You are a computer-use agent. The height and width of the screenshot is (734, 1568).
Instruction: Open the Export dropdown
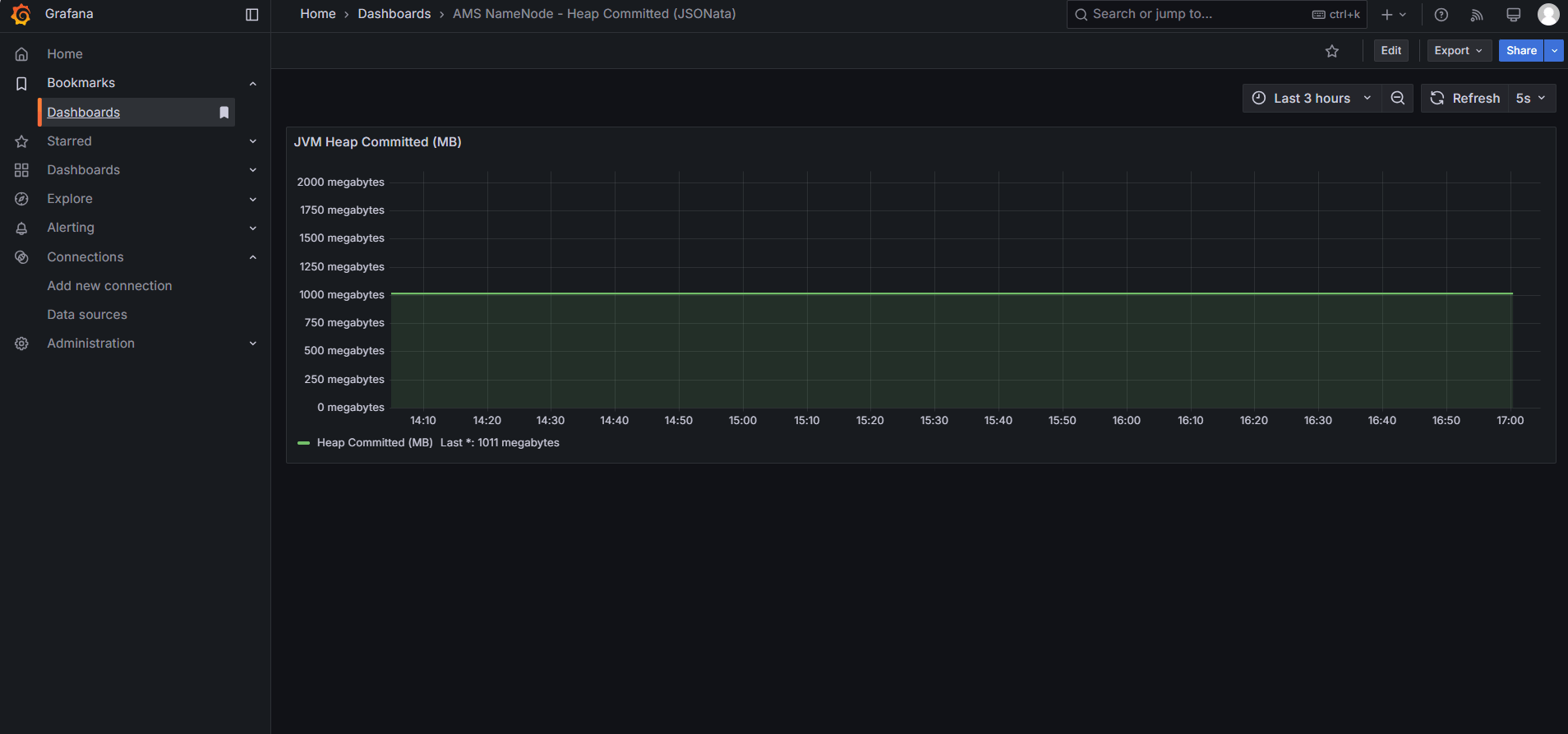(1459, 51)
